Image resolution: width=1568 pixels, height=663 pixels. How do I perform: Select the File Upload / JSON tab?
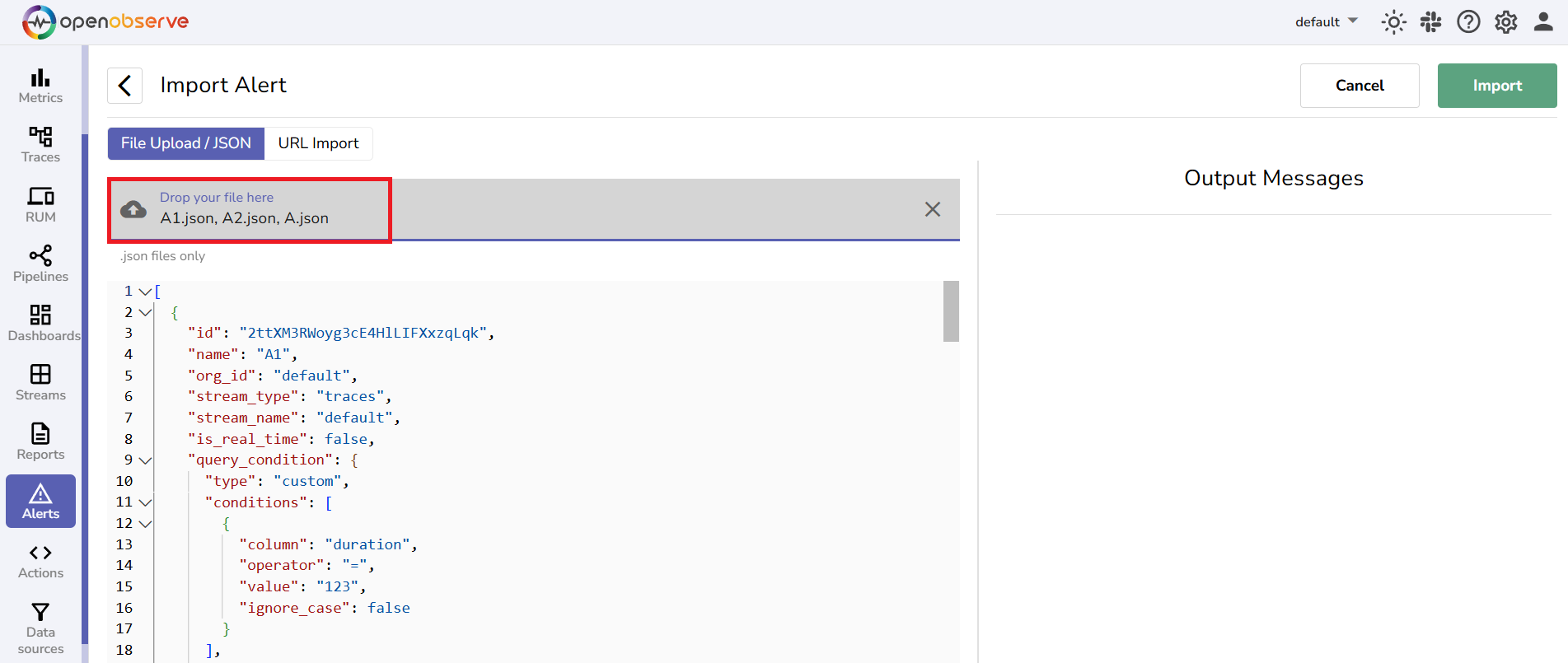click(185, 143)
